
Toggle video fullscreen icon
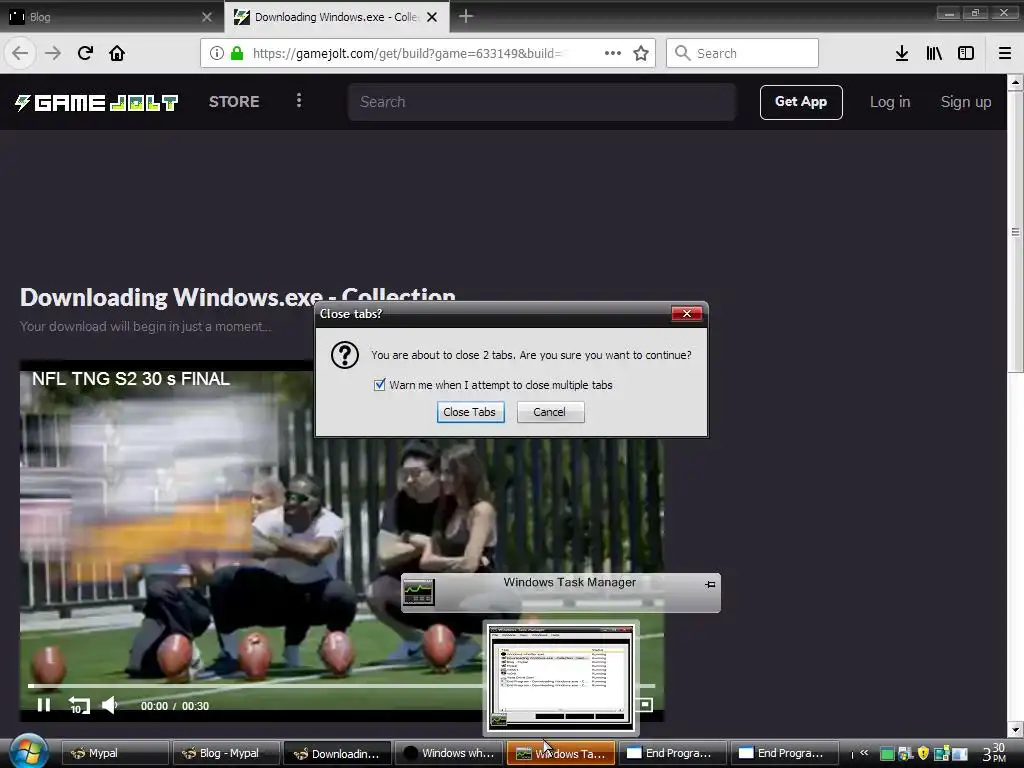pyautogui.click(x=645, y=705)
